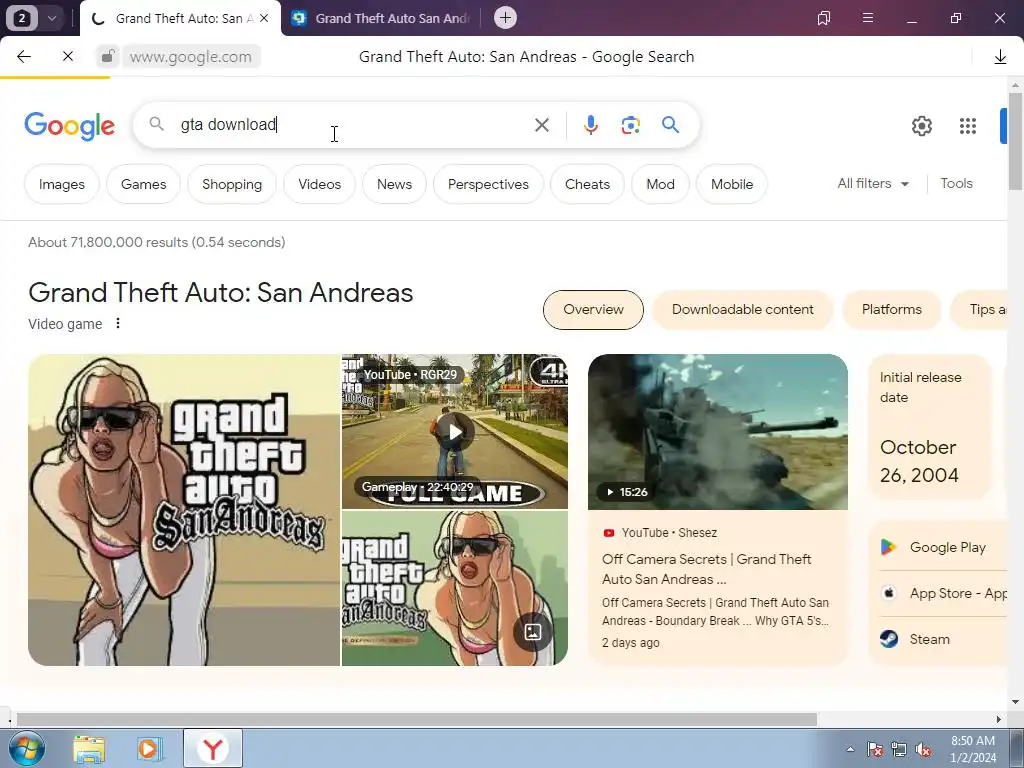This screenshot has width=1024, height=768.
Task: Open the large San Andreas cover image
Action: 184,510
